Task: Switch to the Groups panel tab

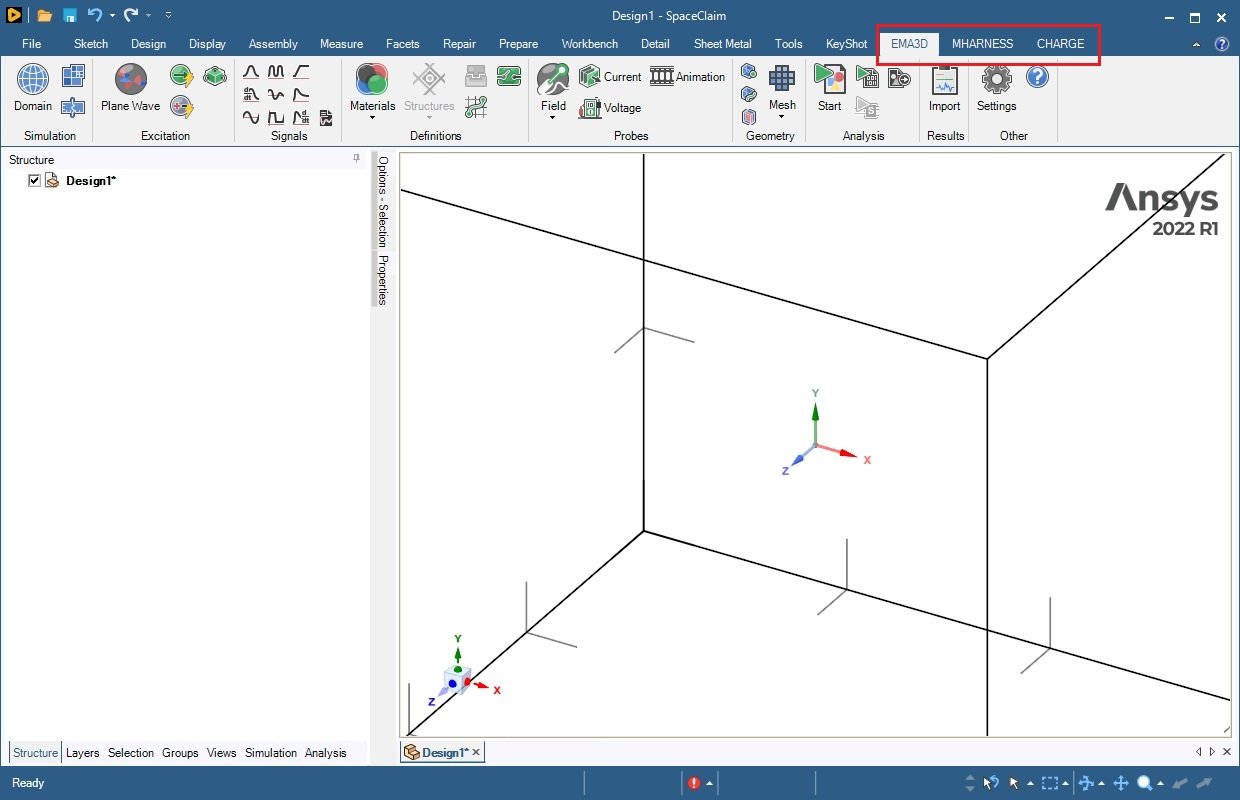Action: 180,753
